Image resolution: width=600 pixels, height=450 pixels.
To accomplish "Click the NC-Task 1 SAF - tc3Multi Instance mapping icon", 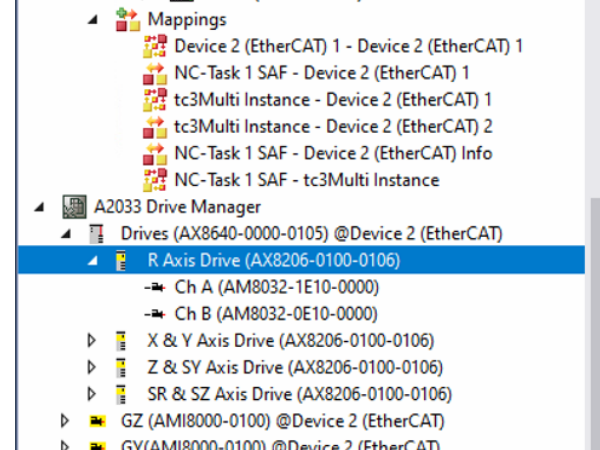I will 155,180.
